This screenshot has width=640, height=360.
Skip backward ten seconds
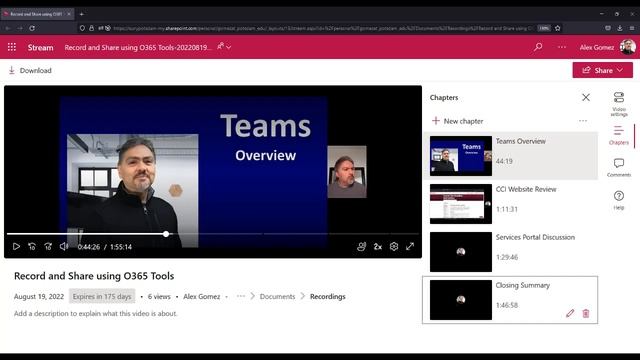point(32,247)
